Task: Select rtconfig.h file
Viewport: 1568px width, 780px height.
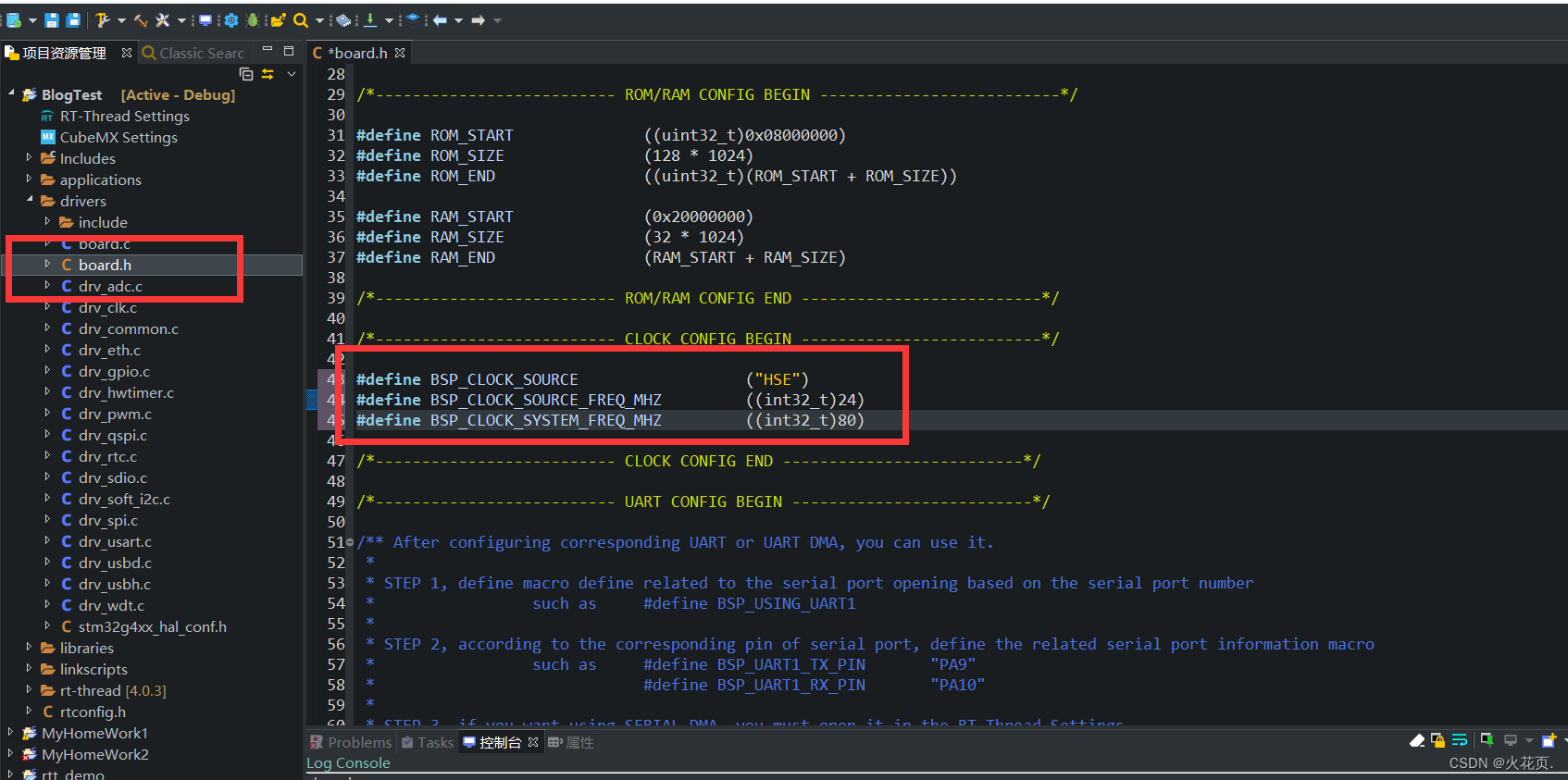Action: [93, 712]
